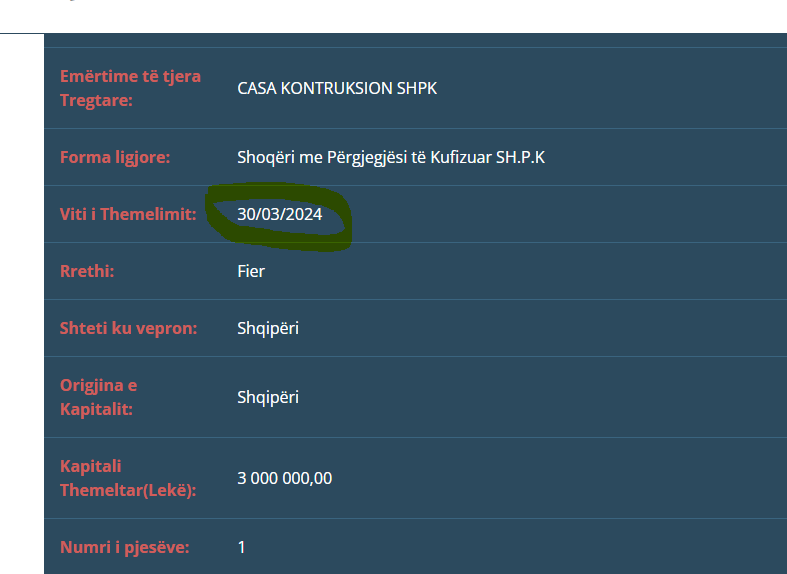Click the 'Numri i pjesëve' label

[x=124, y=547]
